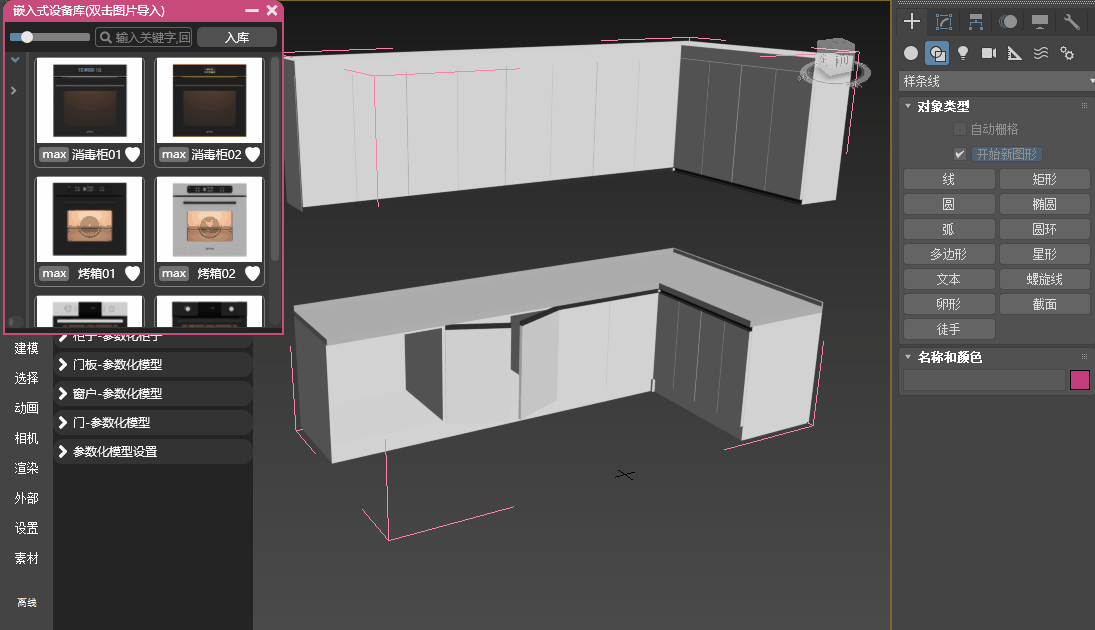
Task: Switch to the 设置 side tab
Action: (x=27, y=528)
